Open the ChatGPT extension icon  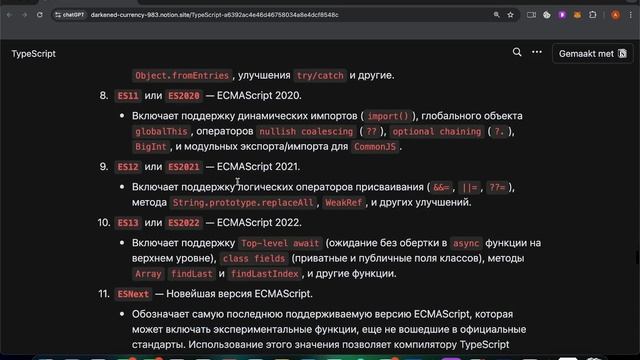point(547,15)
